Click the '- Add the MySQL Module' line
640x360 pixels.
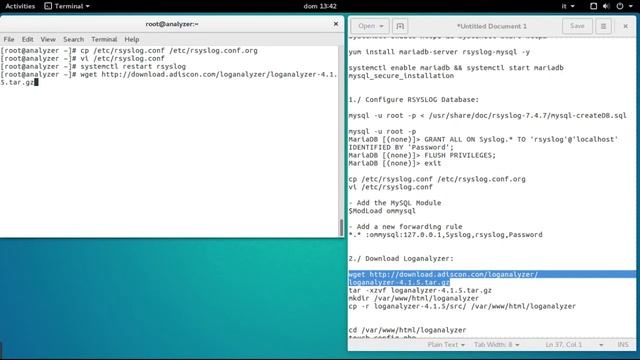395,203
